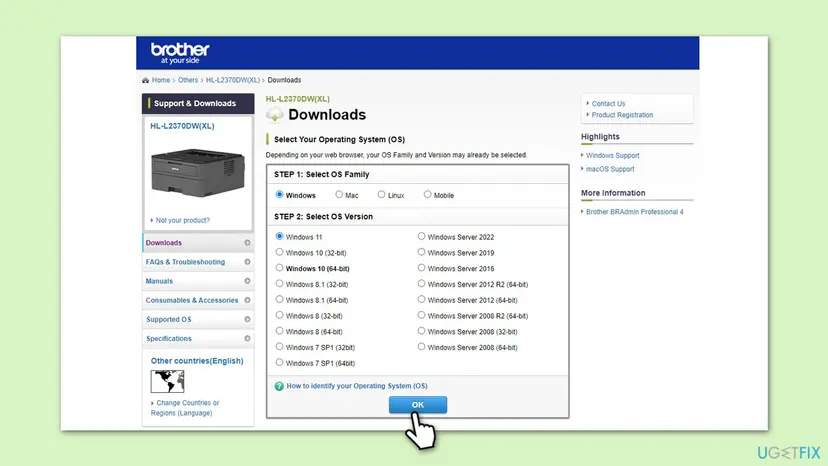This screenshot has width=828, height=466.
Task: Choose Windows 10 (32-bit) option
Action: point(279,252)
